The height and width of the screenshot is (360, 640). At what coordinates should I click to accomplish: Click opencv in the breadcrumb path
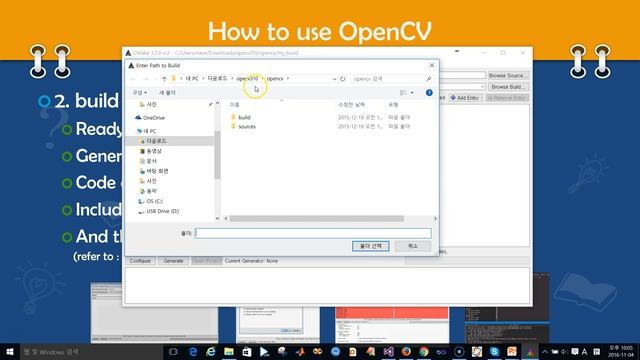click(275, 78)
